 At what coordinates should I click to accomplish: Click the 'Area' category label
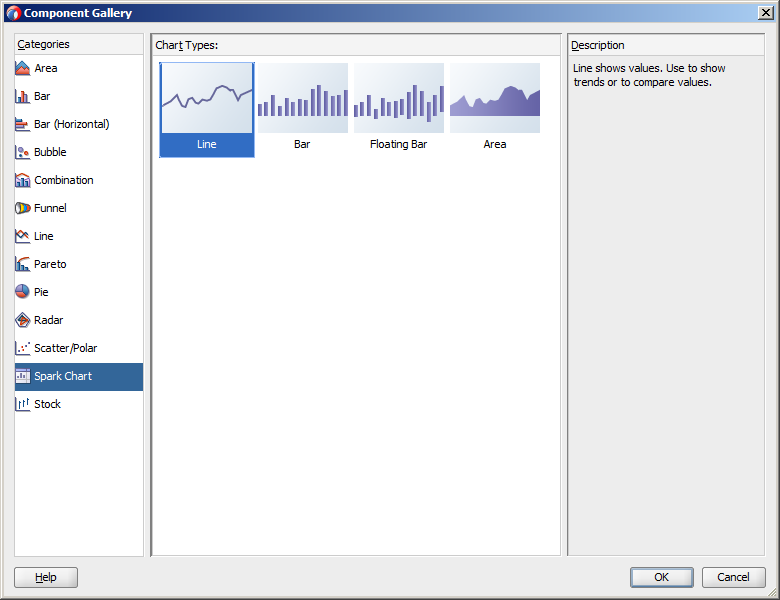tap(46, 68)
